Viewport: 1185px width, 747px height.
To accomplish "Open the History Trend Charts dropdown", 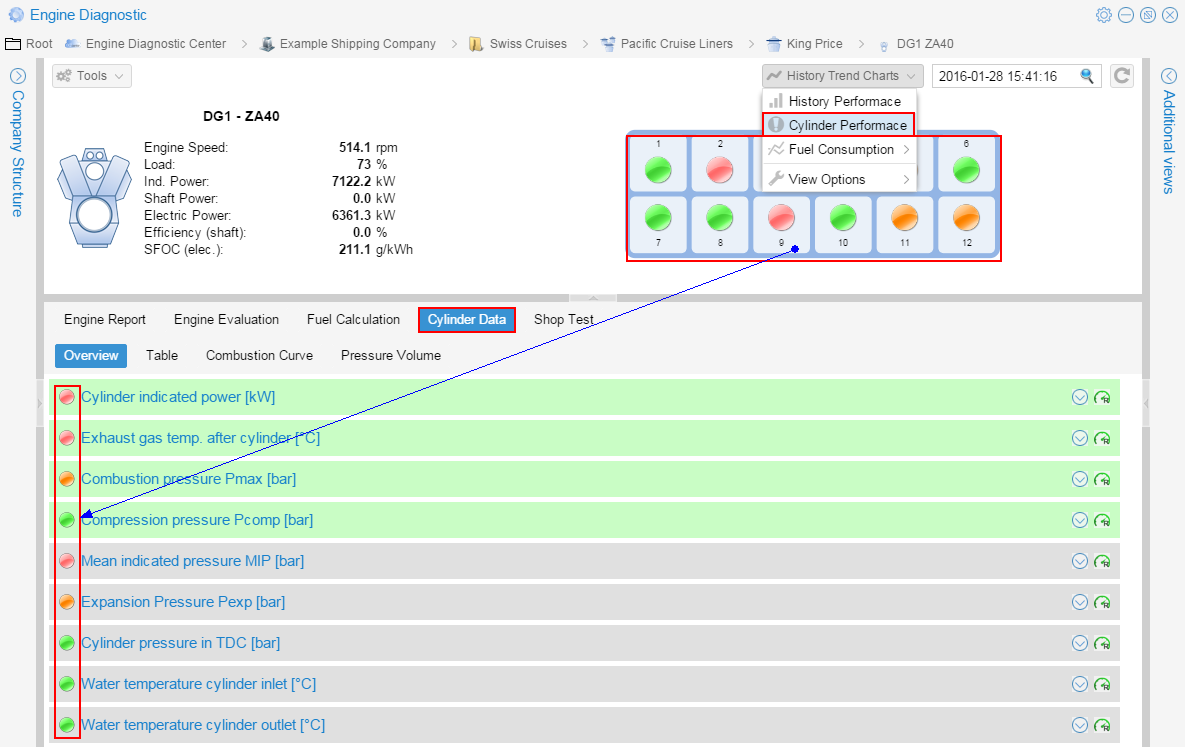I will (841, 75).
